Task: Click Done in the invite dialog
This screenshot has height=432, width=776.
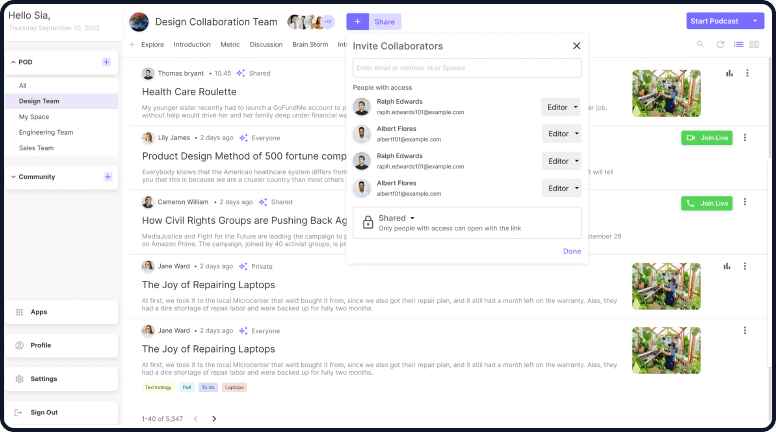Action: point(571,251)
